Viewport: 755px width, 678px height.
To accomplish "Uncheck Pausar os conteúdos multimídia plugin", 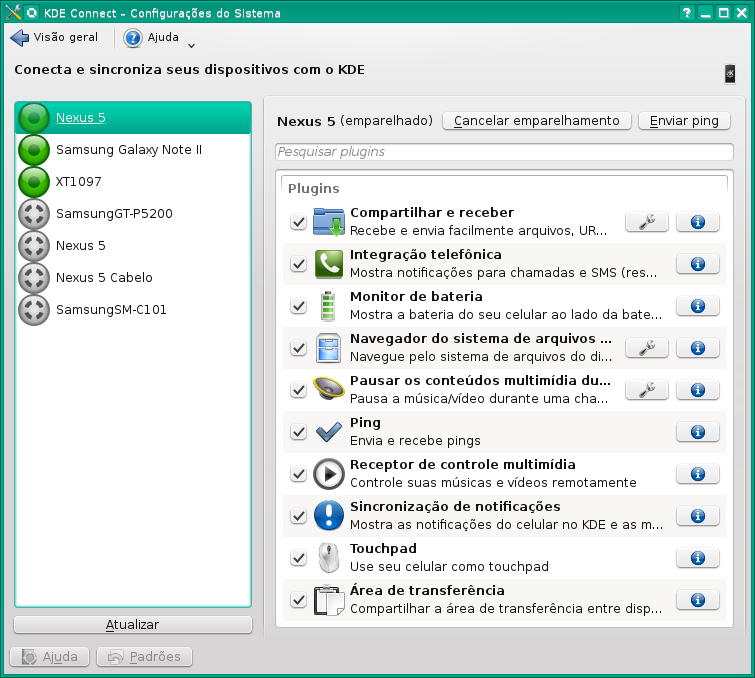I will (299, 390).
